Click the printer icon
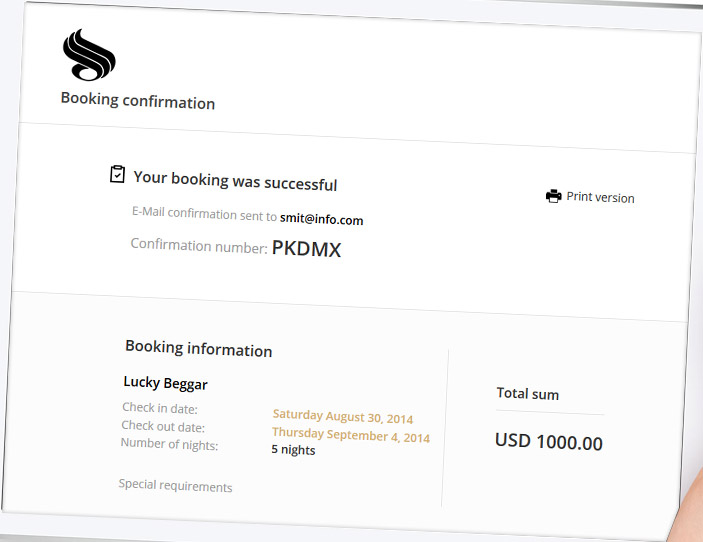 [x=553, y=196]
